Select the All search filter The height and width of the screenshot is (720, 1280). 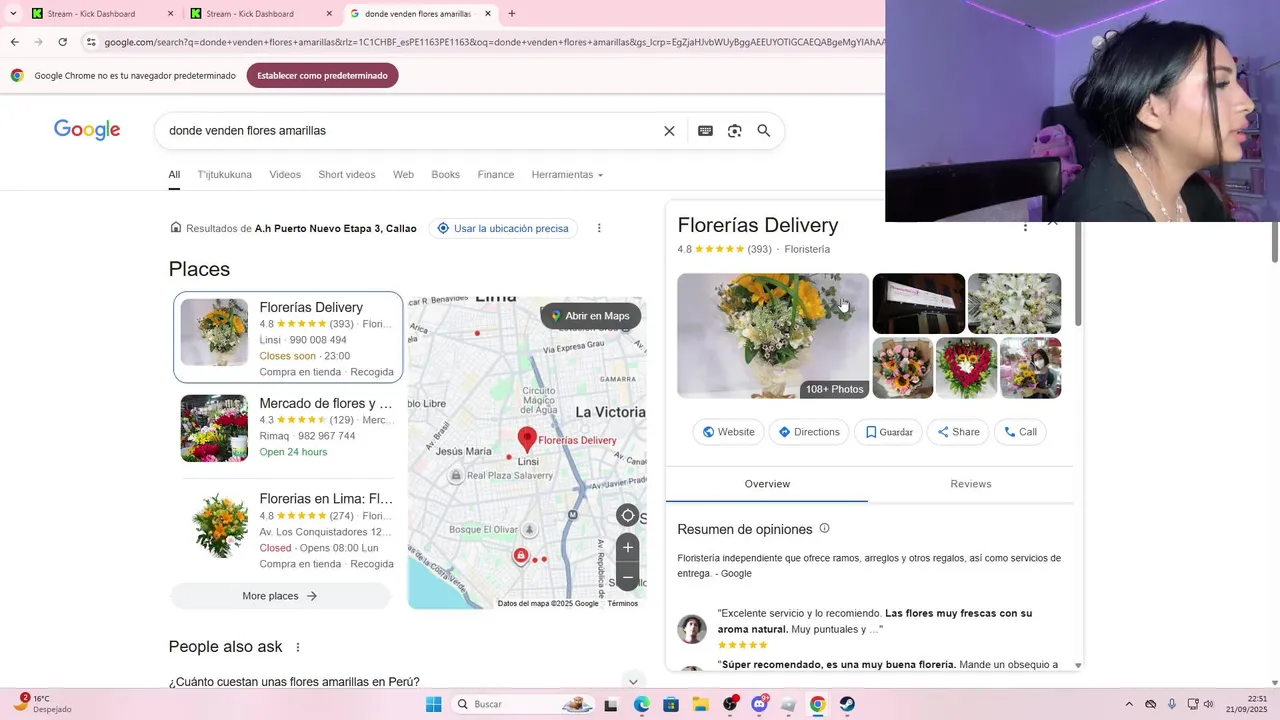coord(174,174)
